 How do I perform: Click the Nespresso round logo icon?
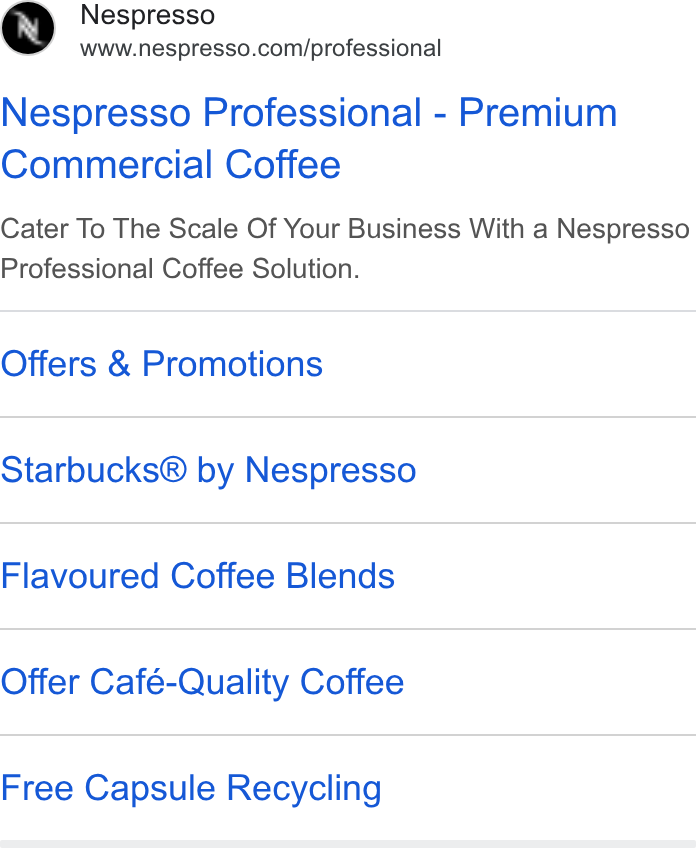tap(28, 28)
